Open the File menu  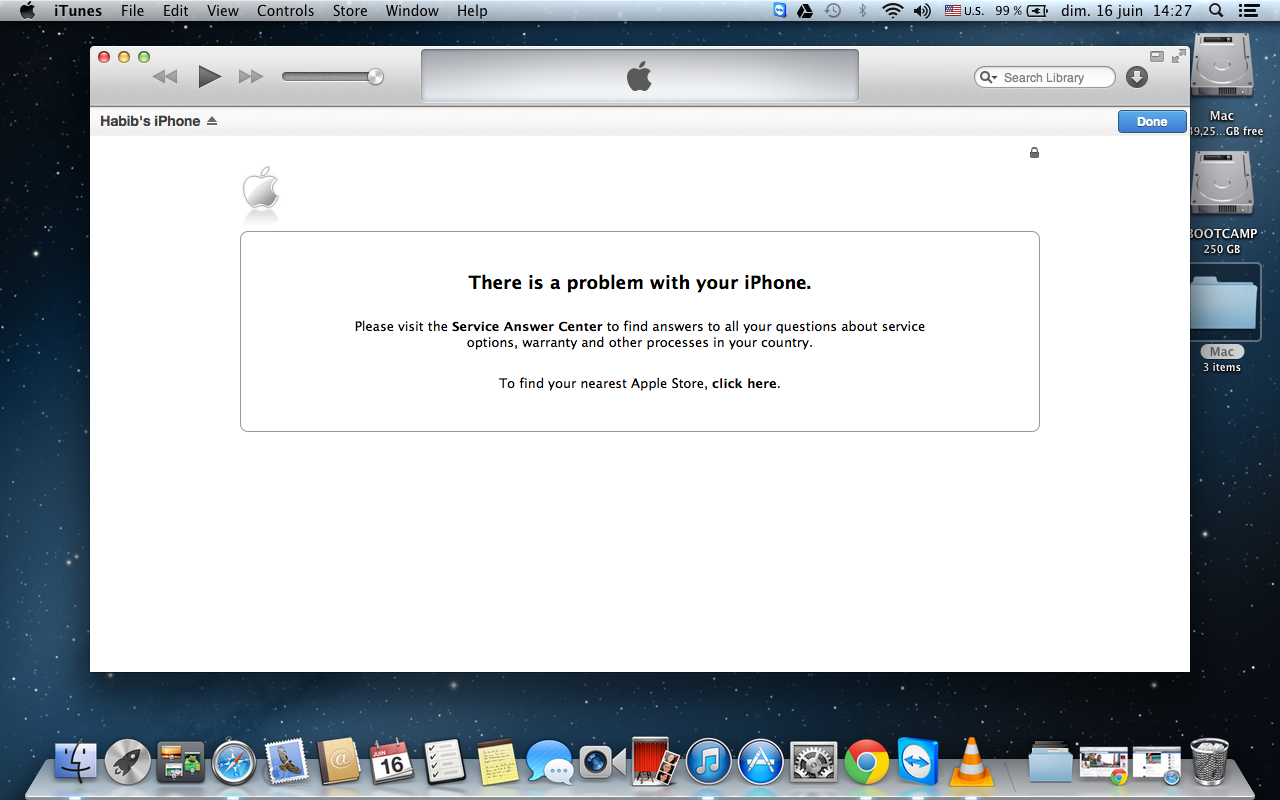coord(132,11)
